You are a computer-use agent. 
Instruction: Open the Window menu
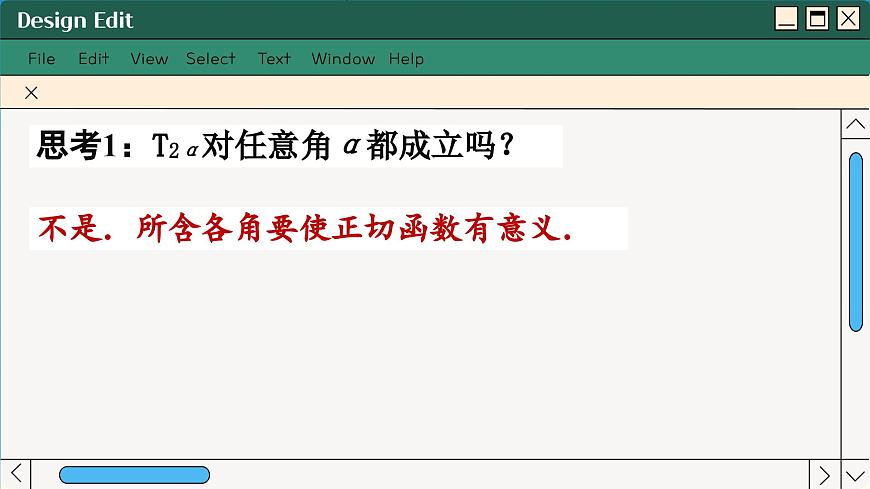pos(343,59)
